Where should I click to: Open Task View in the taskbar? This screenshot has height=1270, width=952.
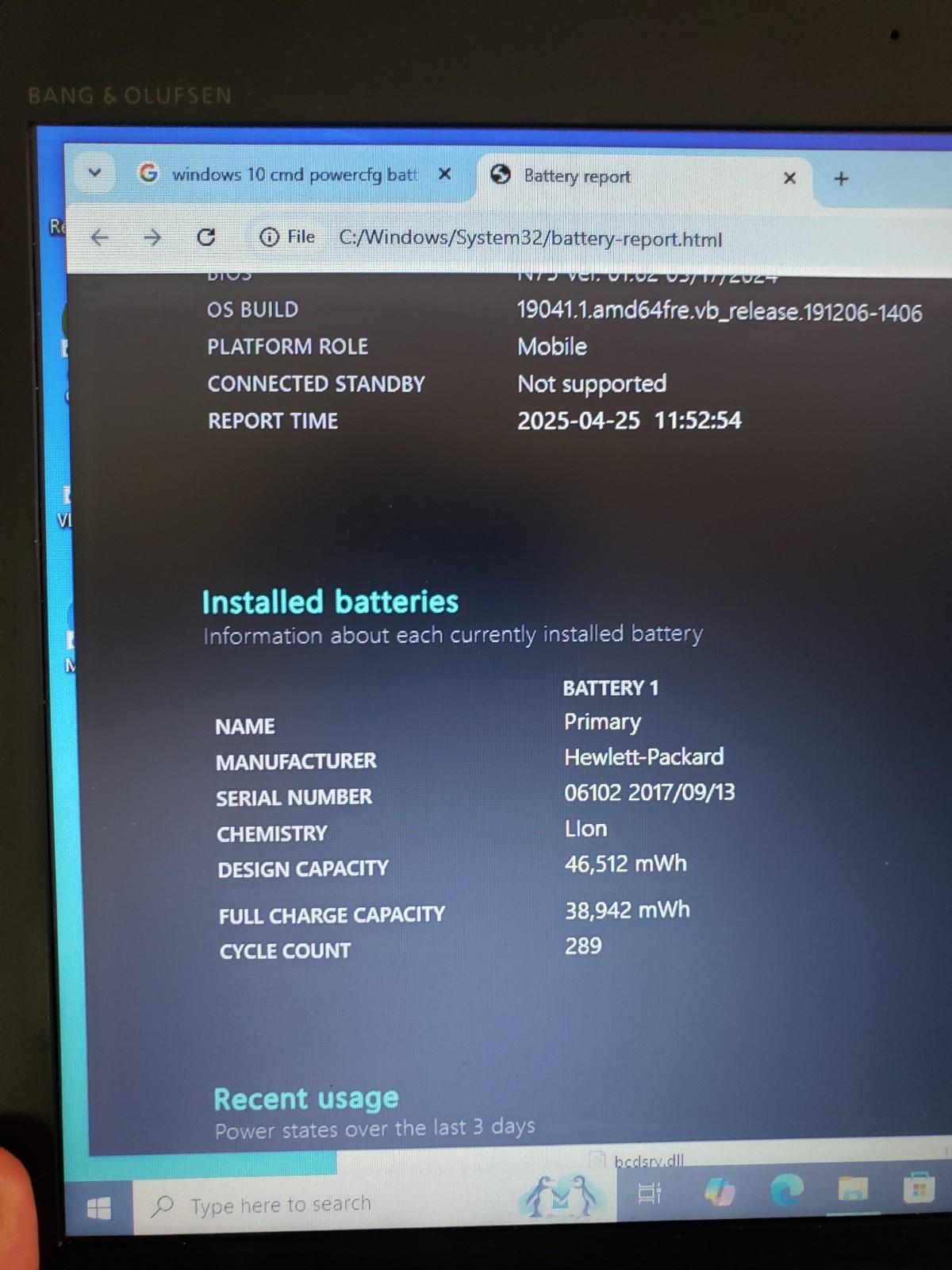pos(650,1192)
